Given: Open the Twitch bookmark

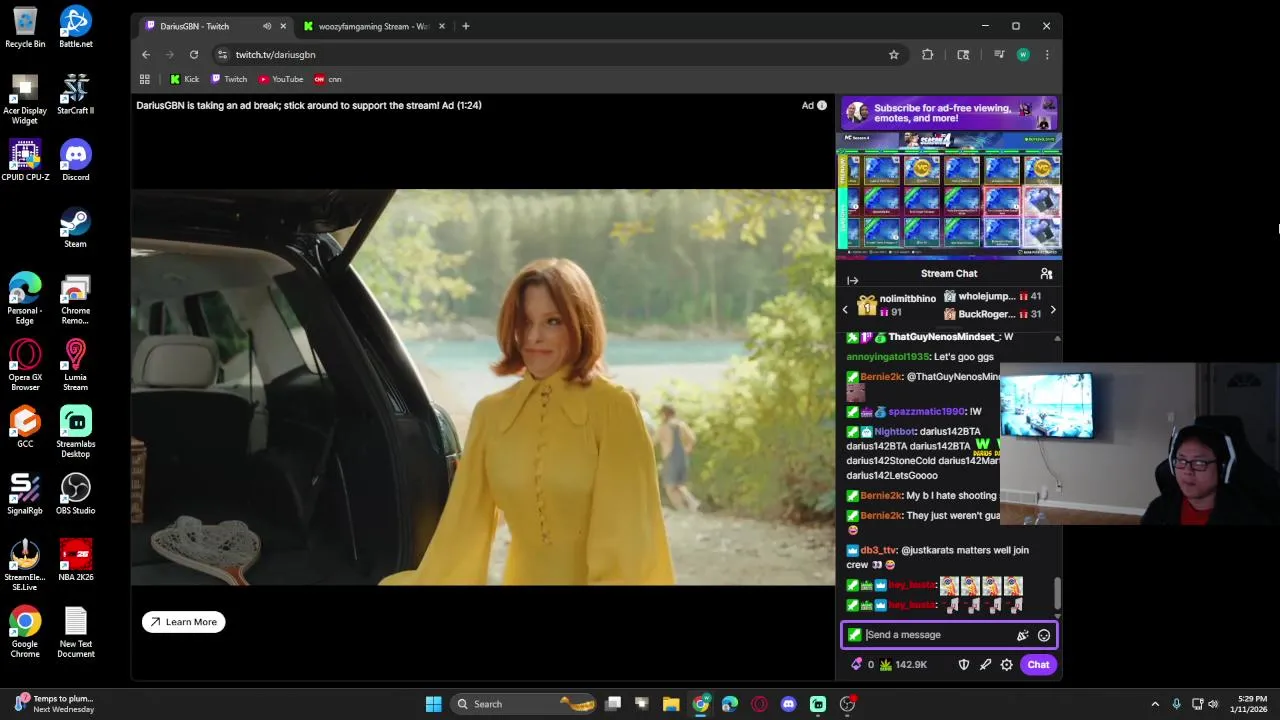Looking at the screenshot, I should 228,79.
